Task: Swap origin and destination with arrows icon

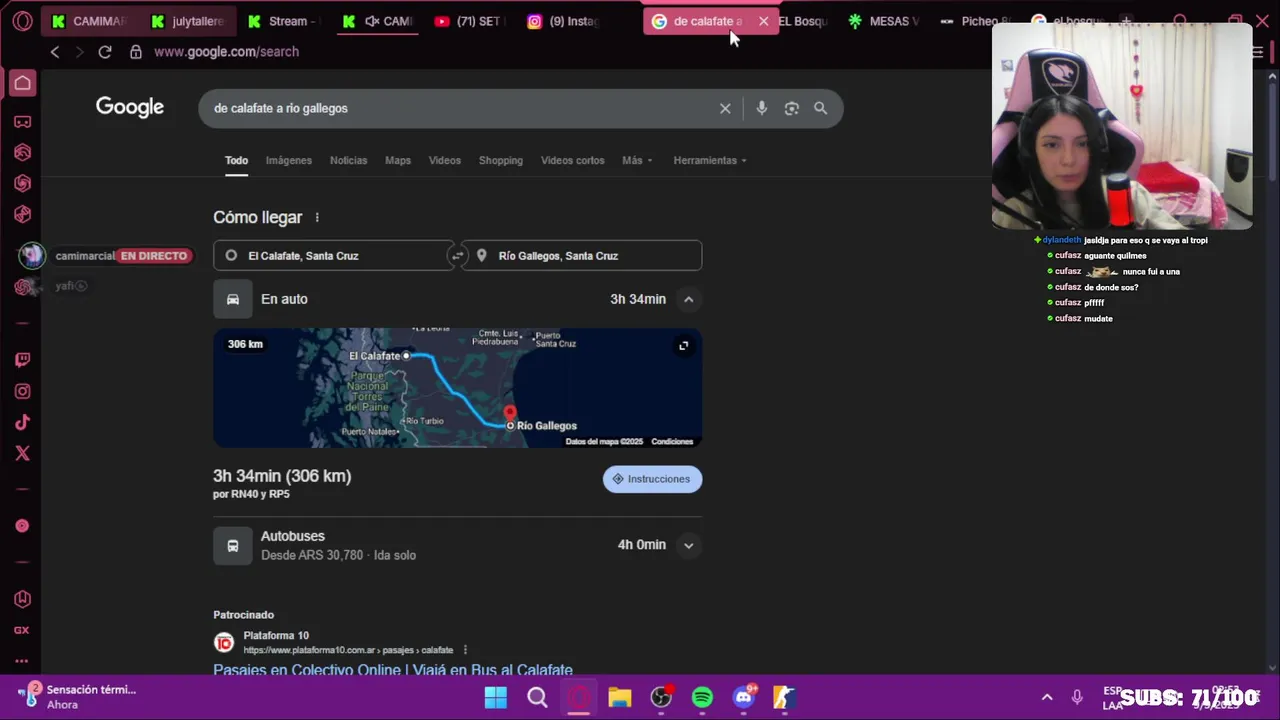Action: click(457, 256)
